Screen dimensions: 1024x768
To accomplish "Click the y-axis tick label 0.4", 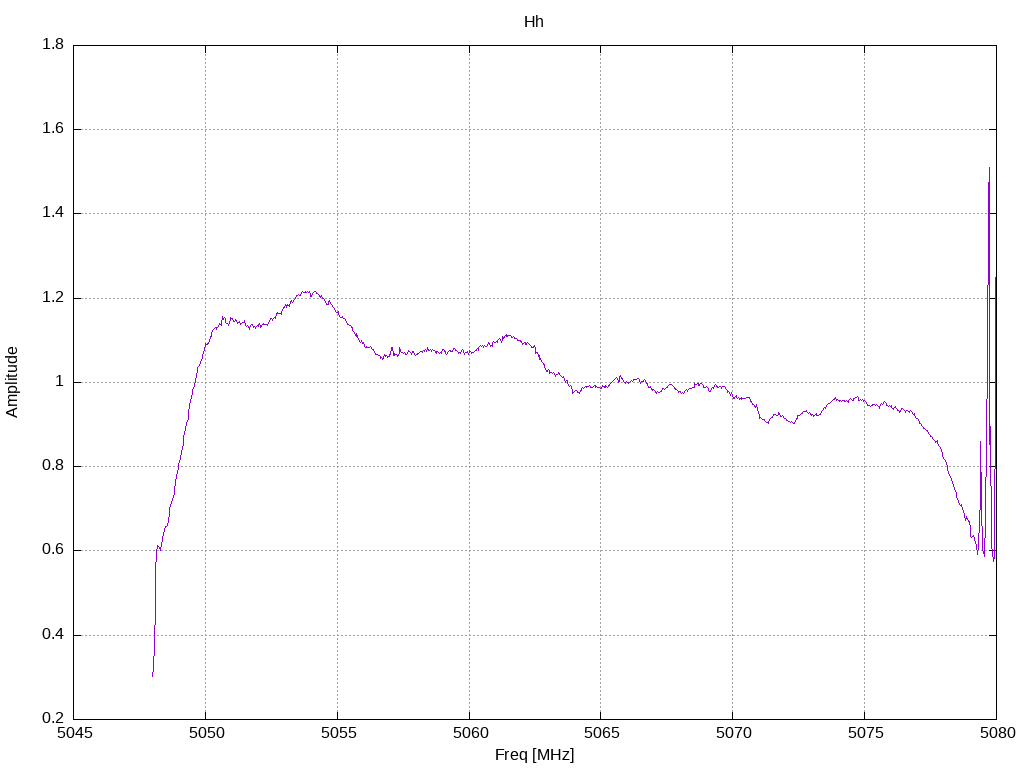I will [53, 634].
